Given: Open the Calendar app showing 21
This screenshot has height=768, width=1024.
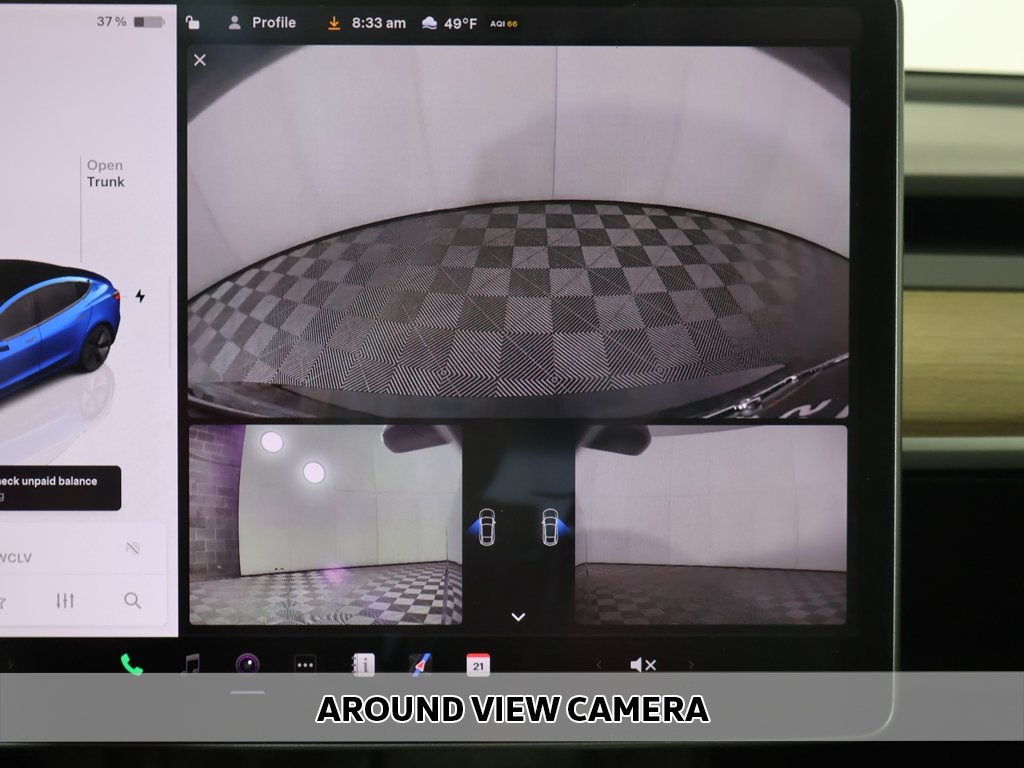Looking at the screenshot, I should point(478,665).
